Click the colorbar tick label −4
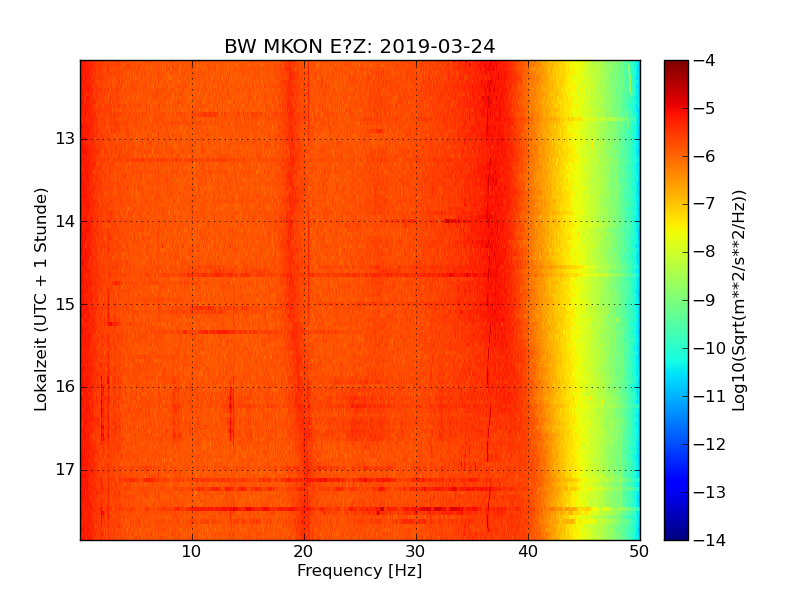Viewport: 800px width, 600px height. pos(705,60)
